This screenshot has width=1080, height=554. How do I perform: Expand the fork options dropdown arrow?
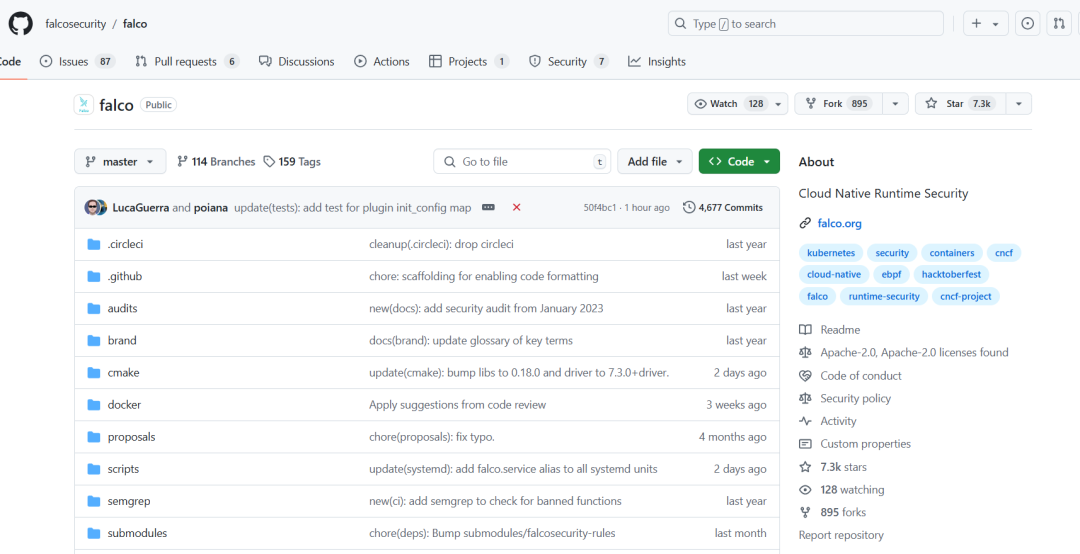click(895, 103)
